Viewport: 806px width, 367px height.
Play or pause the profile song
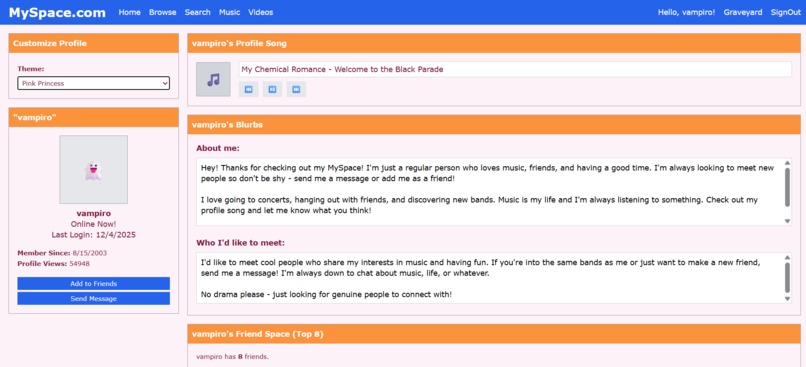272,89
